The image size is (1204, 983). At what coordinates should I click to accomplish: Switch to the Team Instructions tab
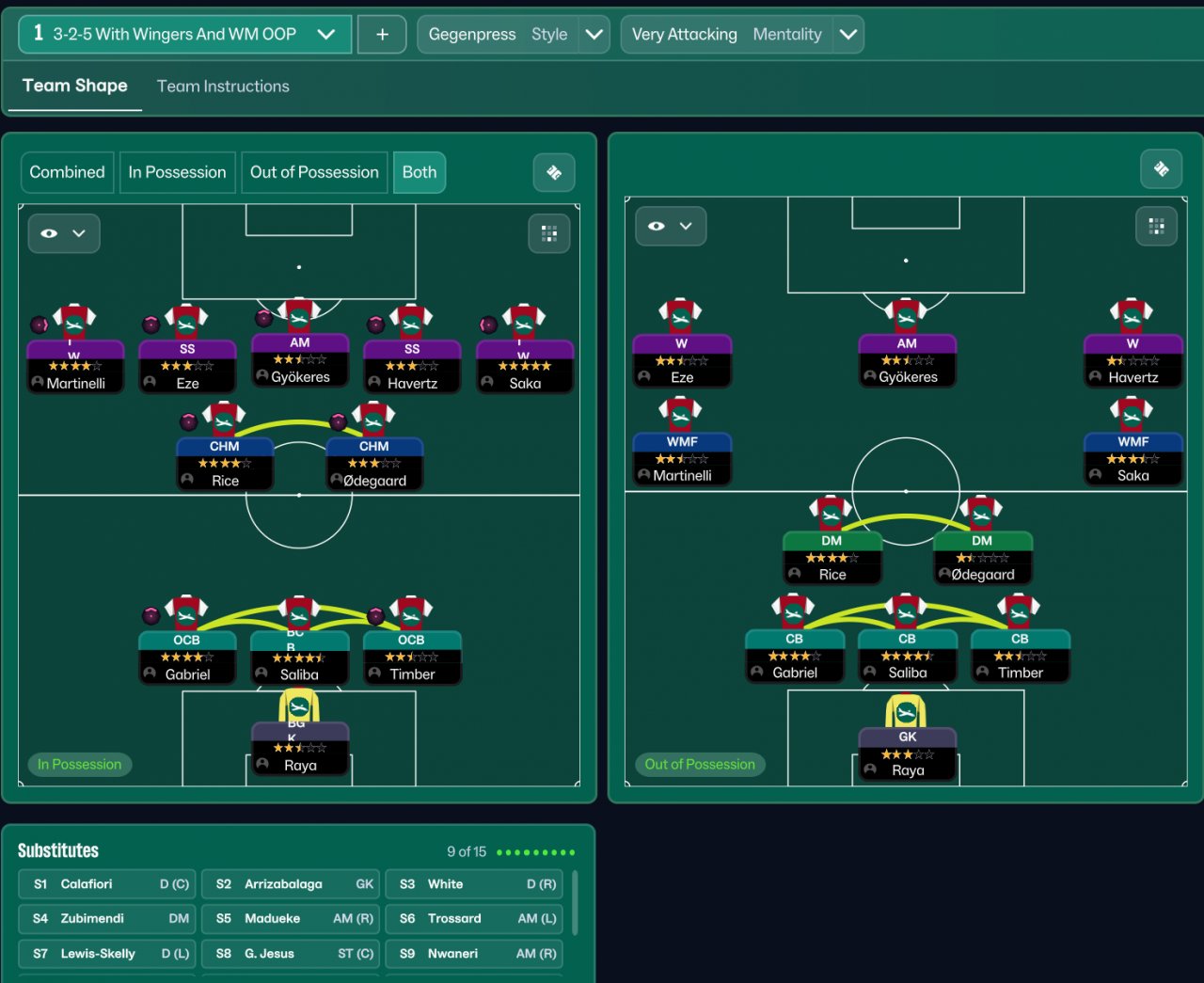coord(223,86)
